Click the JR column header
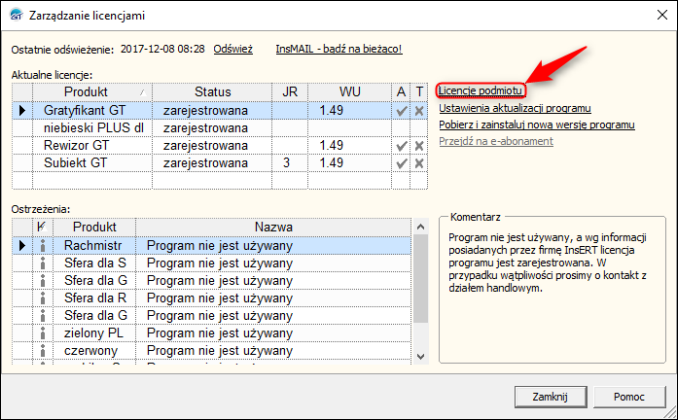Screen dimensions: 678x420 (290, 92)
